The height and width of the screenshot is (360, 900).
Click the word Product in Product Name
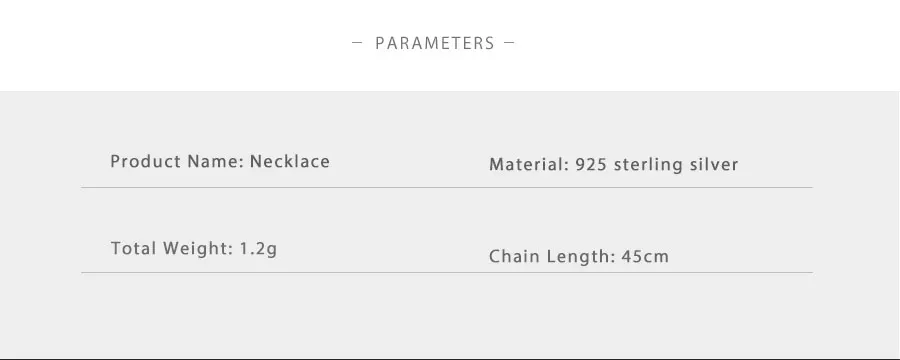(146, 161)
